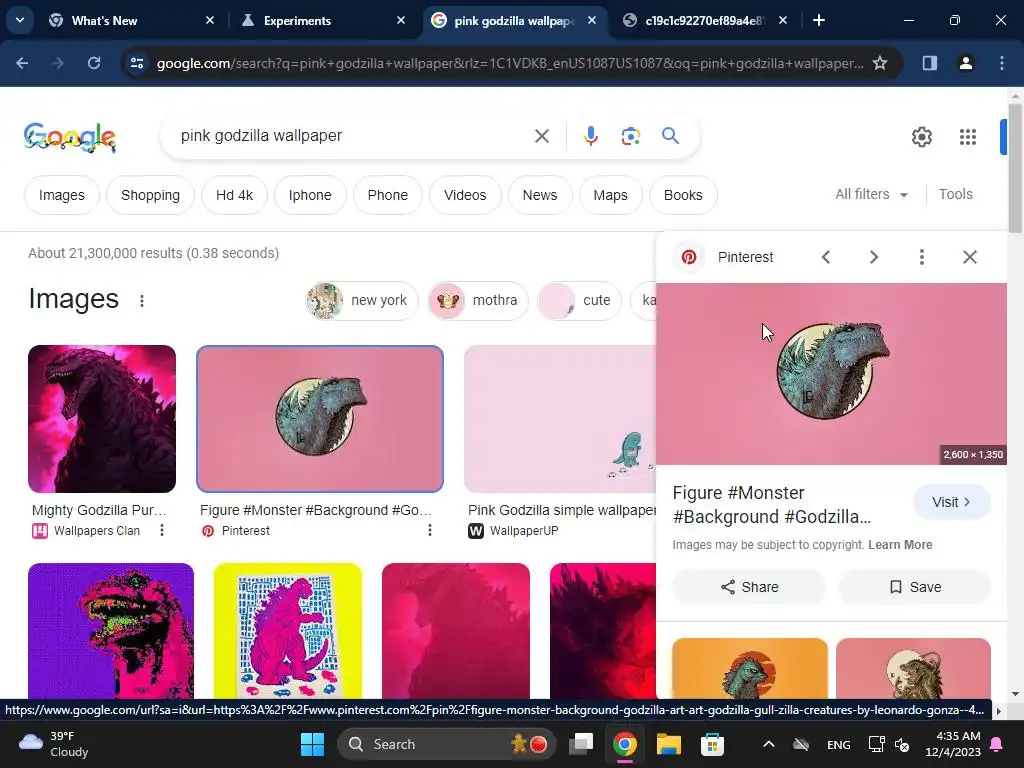Viewport: 1024px width, 768px height.
Task: Show hidden system tray icons
Action: click(x=769, y=744)
